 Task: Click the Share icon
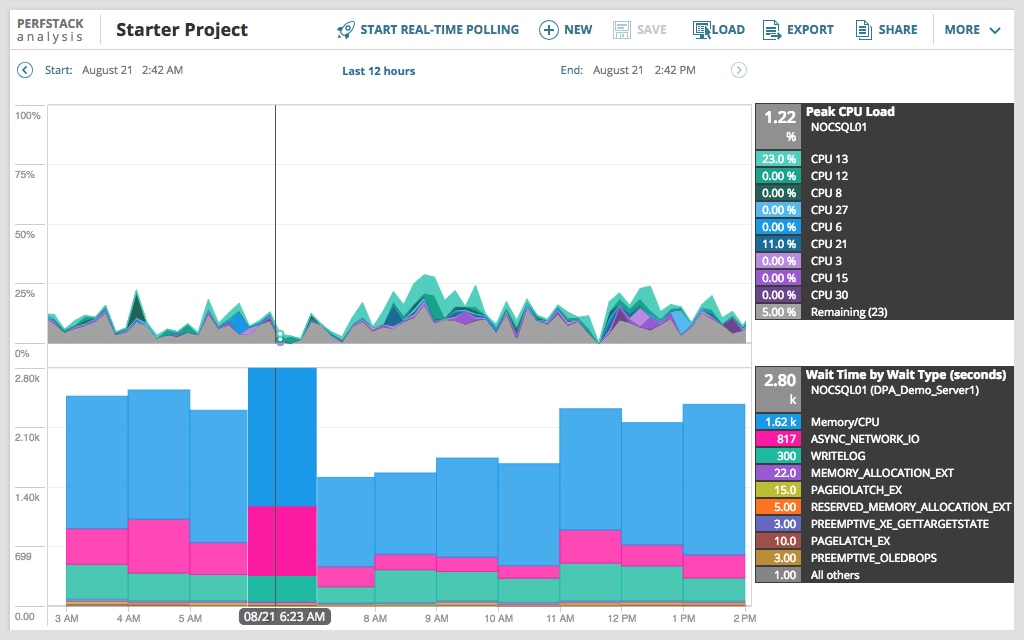coord(862,29)
